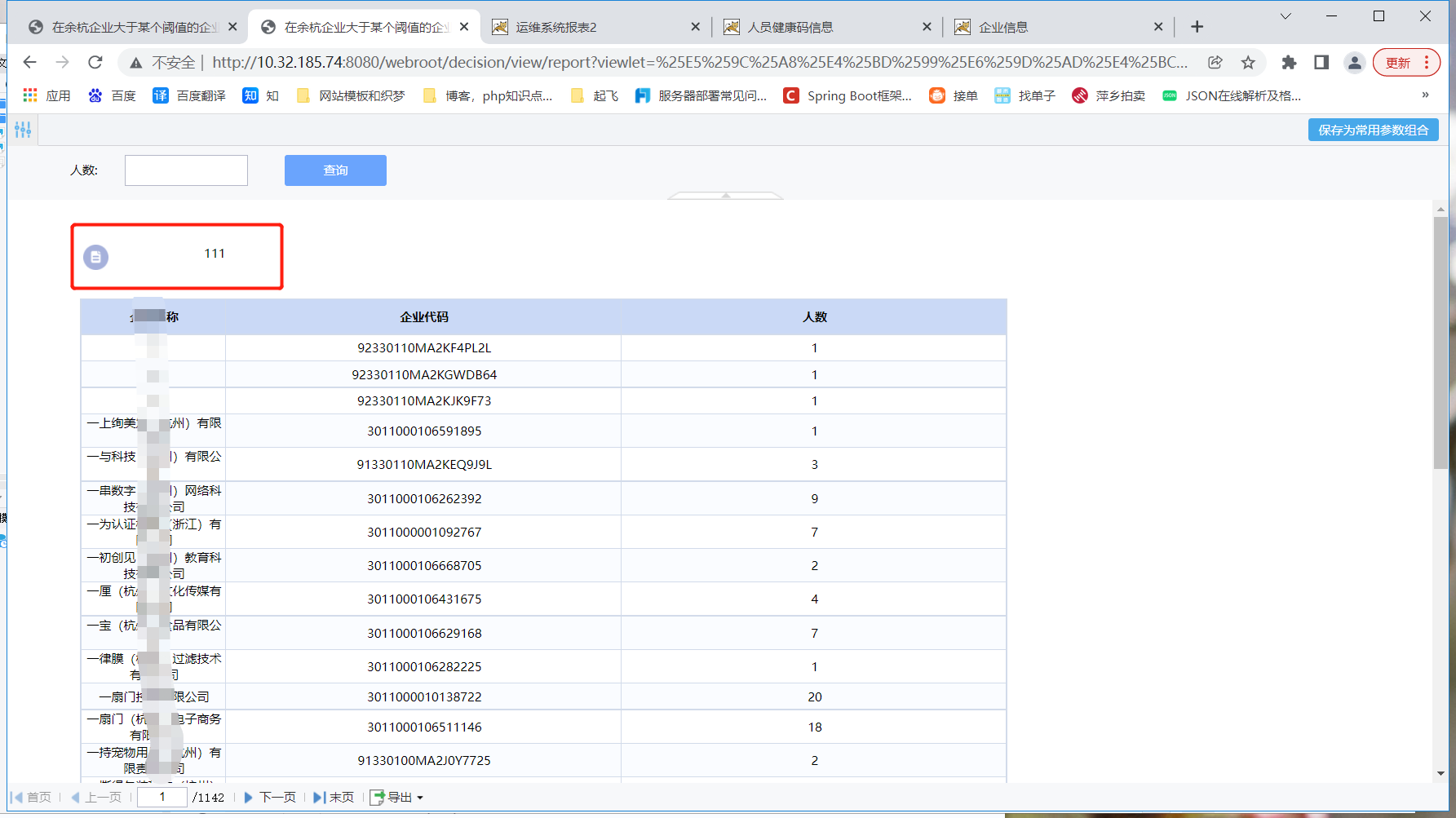
Task: Open the 应用 apps bookmark
Action: point(46,95)
